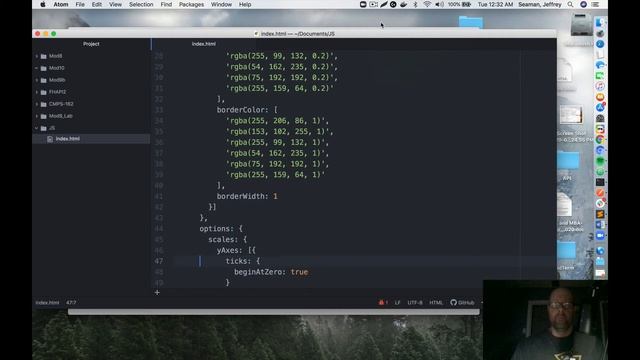Click the screen recording menu bar icon

click(x=373, y=4)
